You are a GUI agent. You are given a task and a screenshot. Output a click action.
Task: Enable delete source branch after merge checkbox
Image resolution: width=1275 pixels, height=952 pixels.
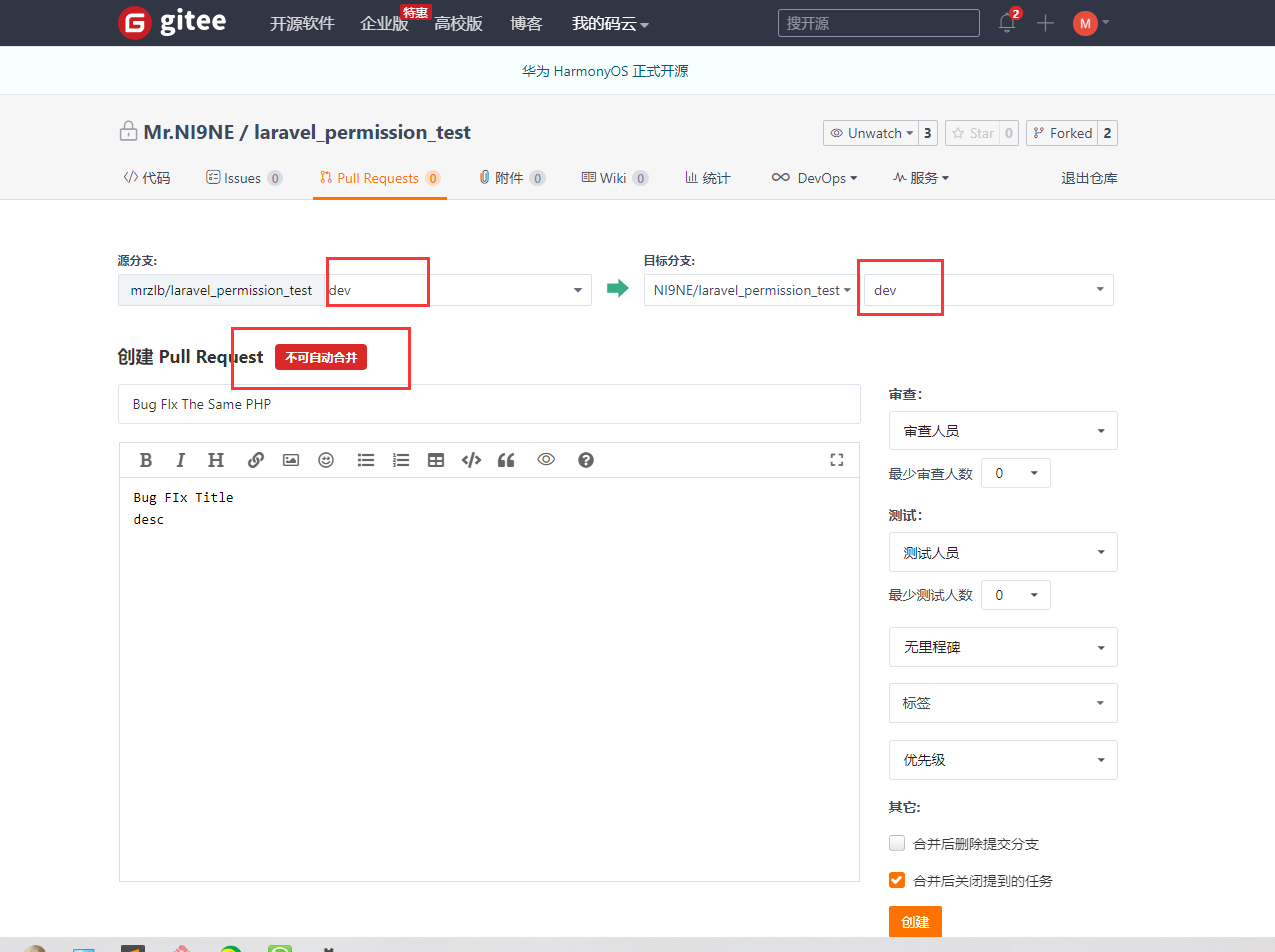tap(897, 843)
